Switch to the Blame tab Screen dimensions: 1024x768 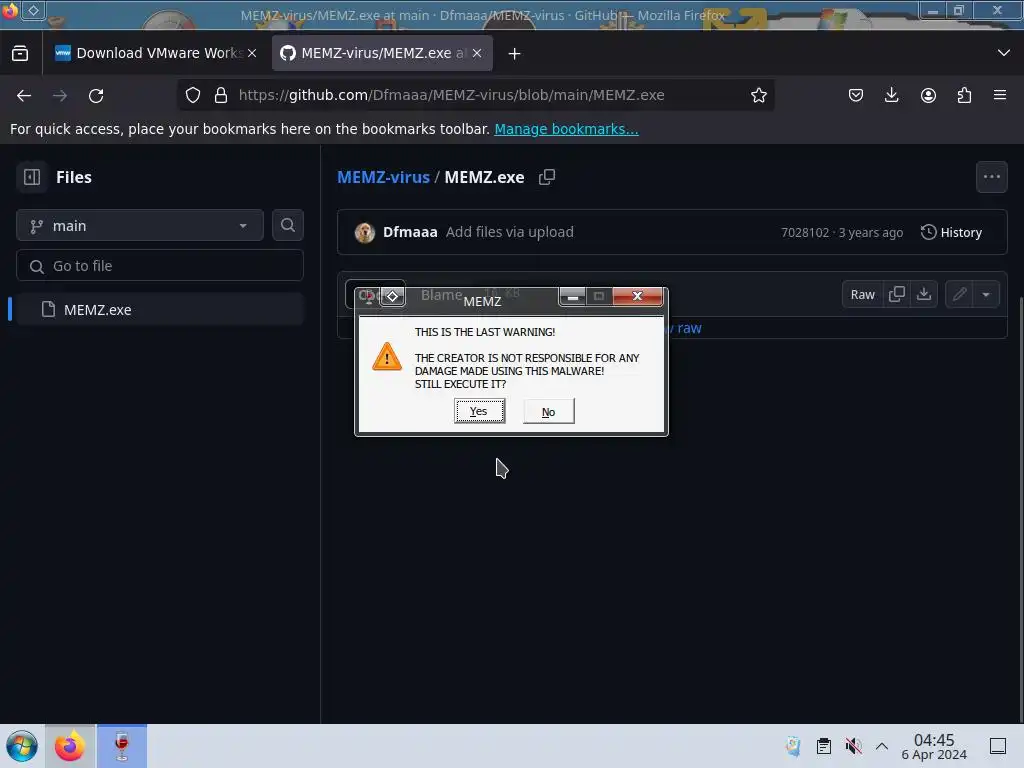click(441, 295)
